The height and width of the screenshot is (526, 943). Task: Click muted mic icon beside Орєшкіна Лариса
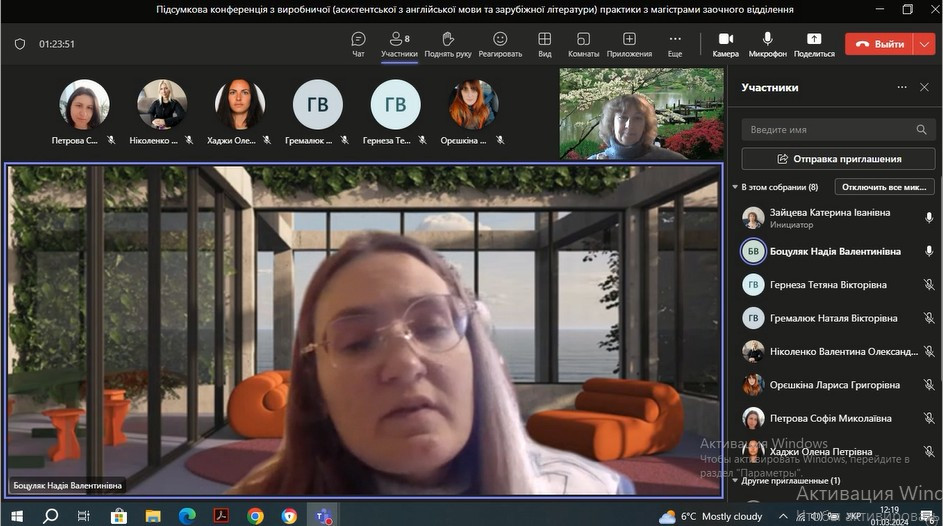pos(929,385)
